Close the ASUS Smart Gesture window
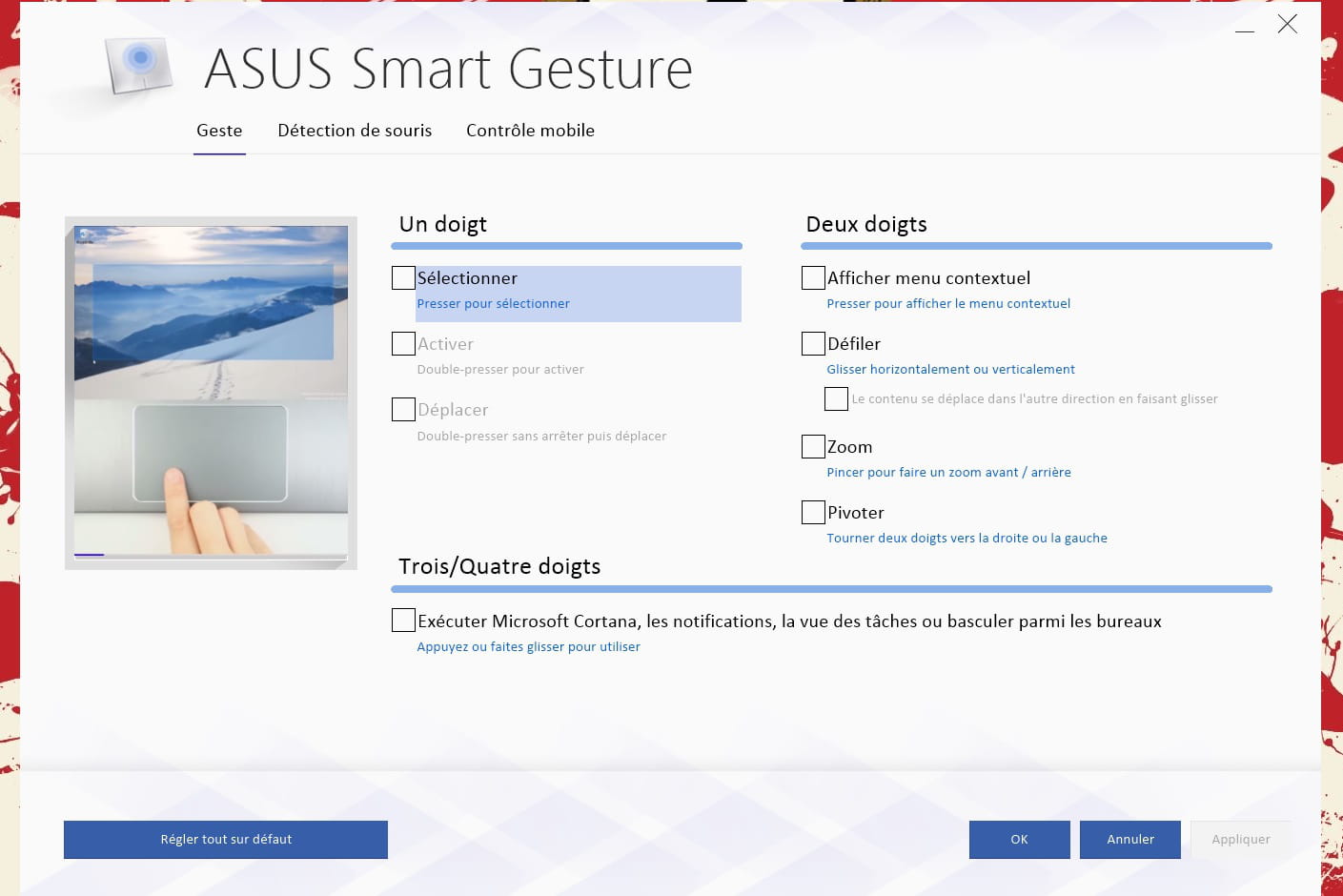1343x896 pixels. coord(1288,25)
